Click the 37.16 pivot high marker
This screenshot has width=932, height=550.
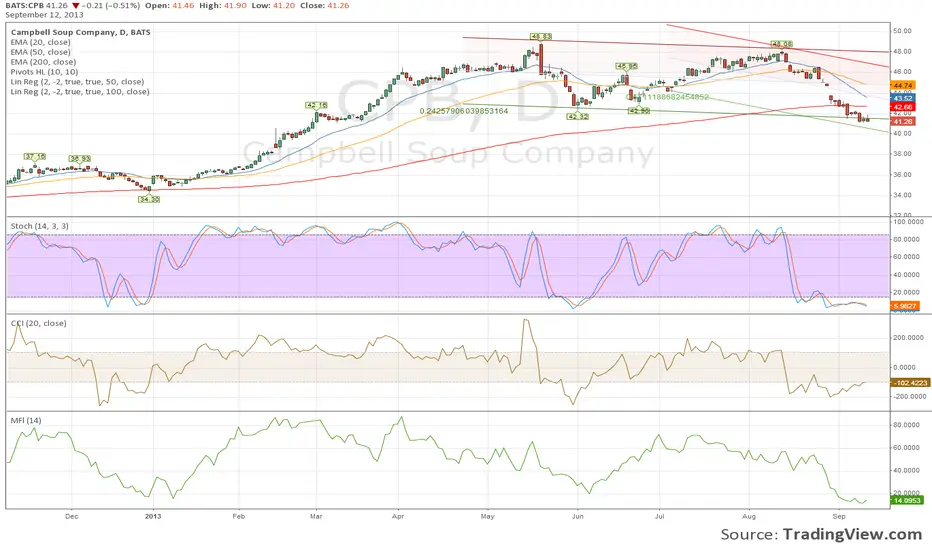pos(35,156)
